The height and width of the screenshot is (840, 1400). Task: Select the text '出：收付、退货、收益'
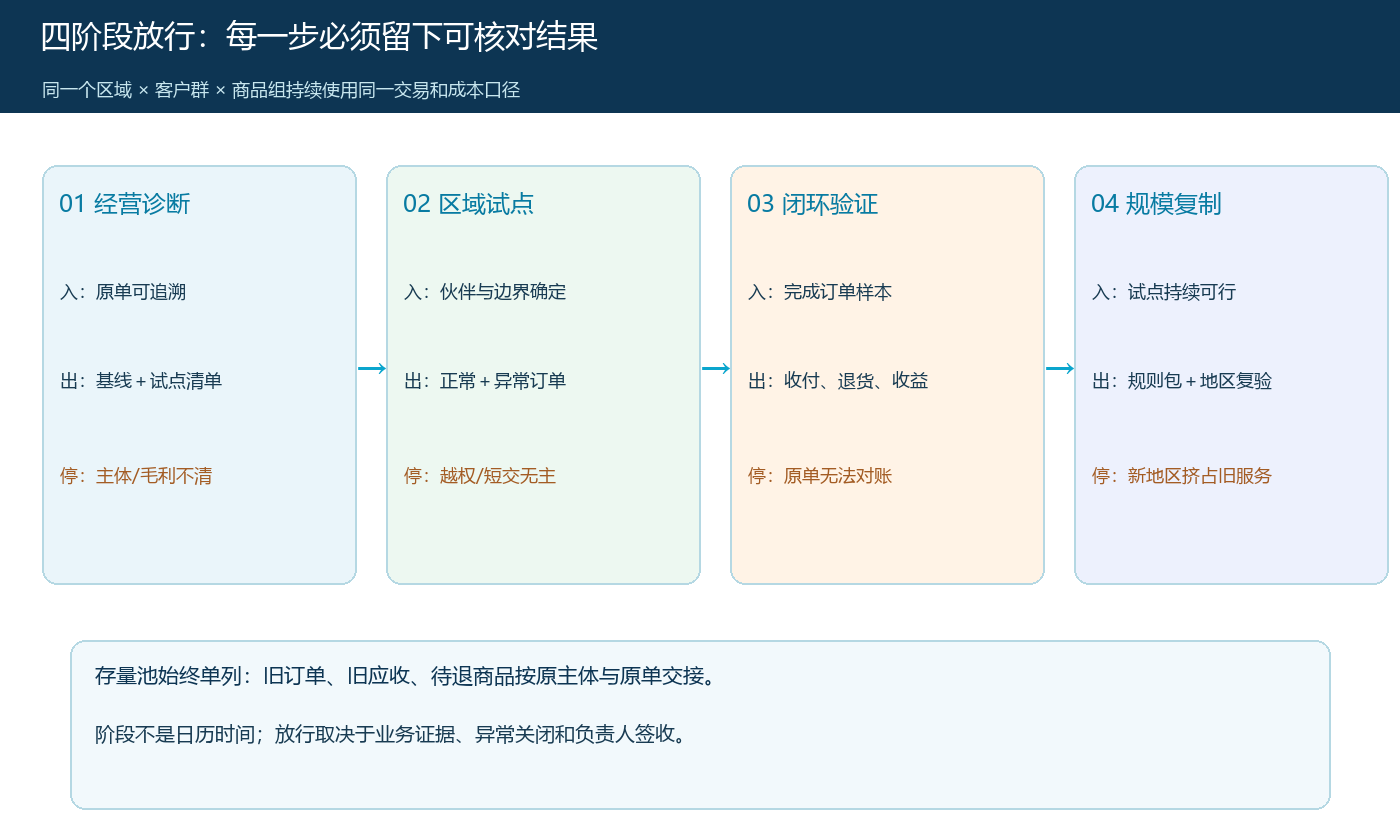pos(838,381)
